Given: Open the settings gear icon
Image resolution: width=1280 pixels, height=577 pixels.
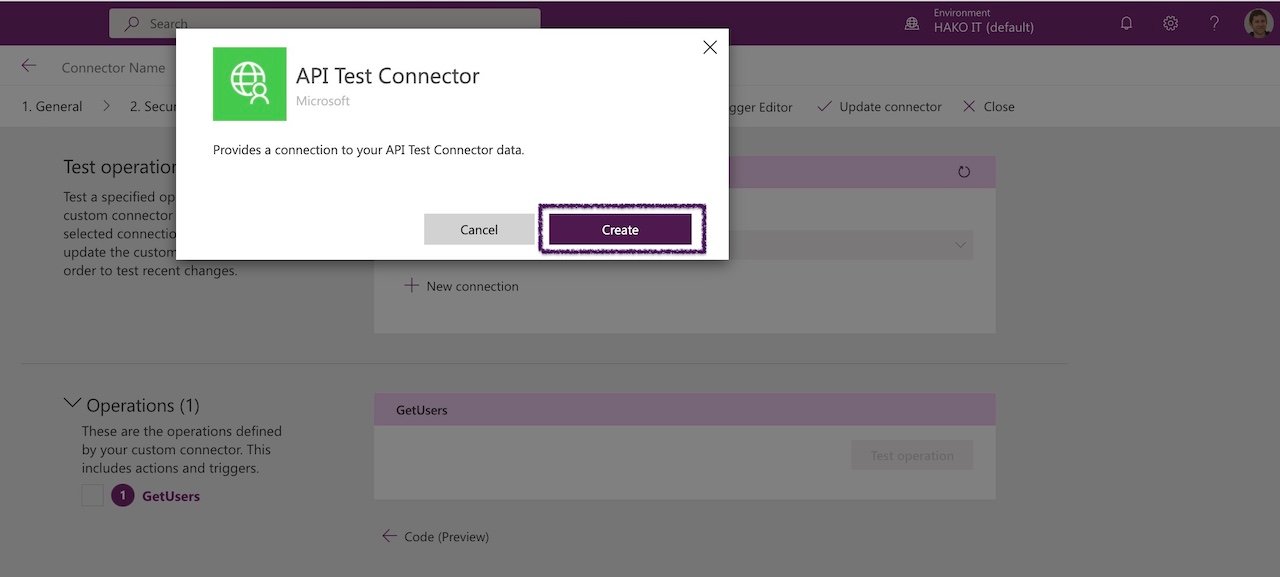Looking at the screenshot, I should (1170, 23).
